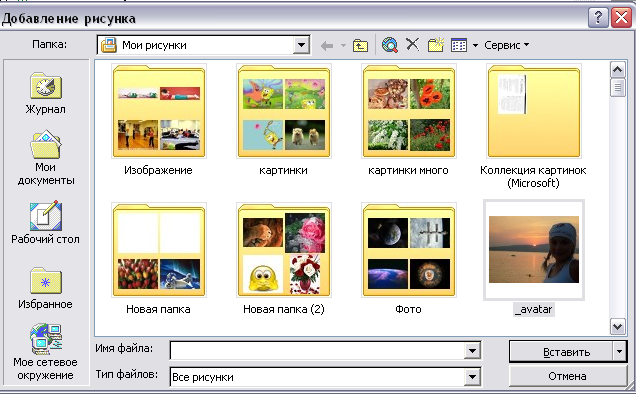Create a new folder with toolbar icon

pyautogui.click(x=436, y=45)
